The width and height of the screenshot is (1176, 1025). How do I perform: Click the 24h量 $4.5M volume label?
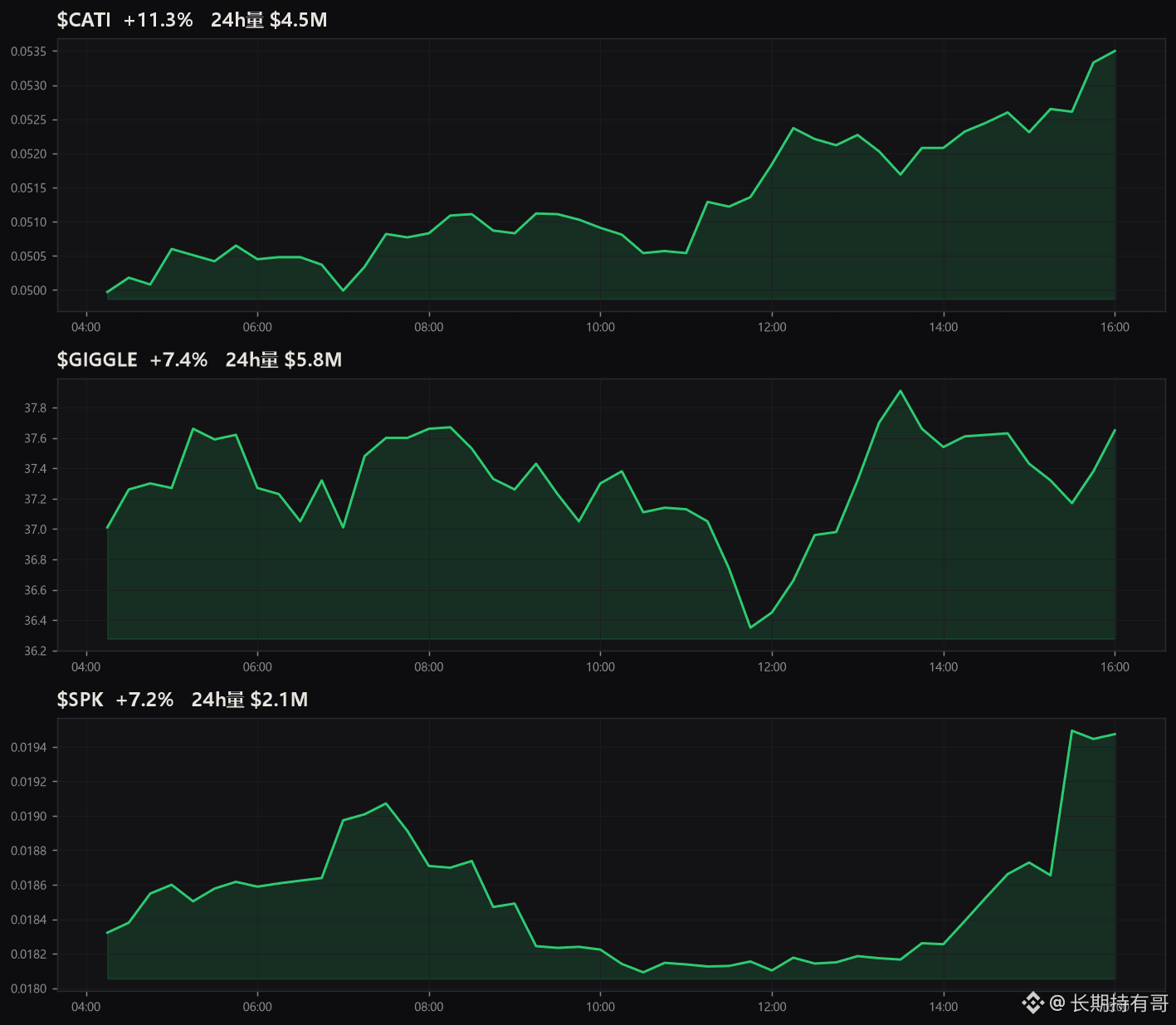point(269,20)
